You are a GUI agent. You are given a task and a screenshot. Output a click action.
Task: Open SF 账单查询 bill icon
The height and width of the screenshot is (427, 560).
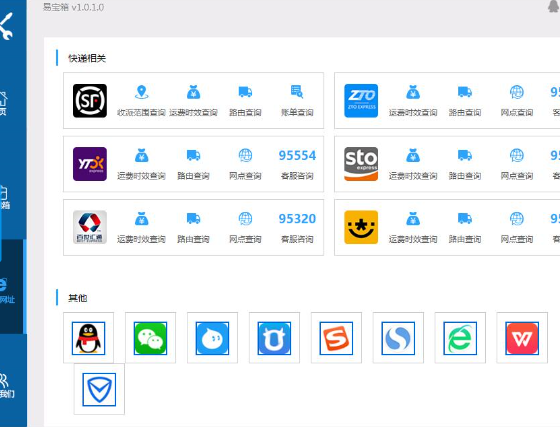(297, 92)
